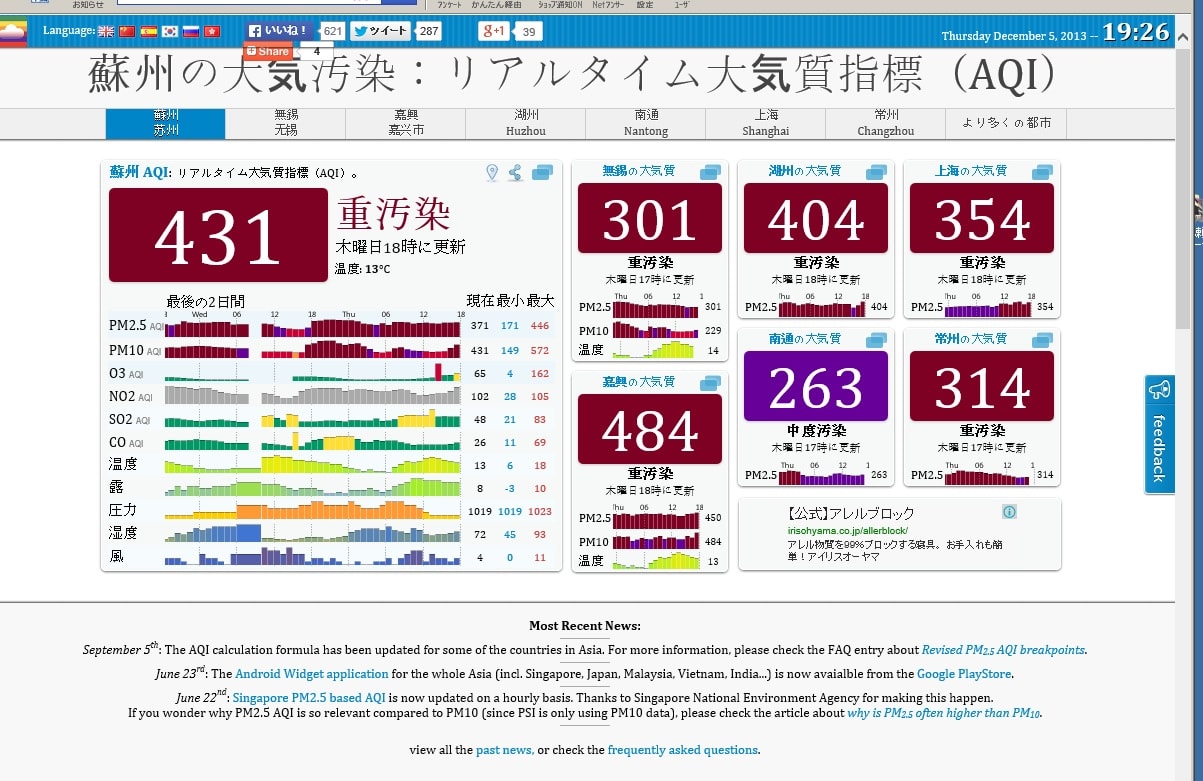Select the 蘇州 苏州 city tab
The height and width of the screenshot is (781, 1203).
166,123
